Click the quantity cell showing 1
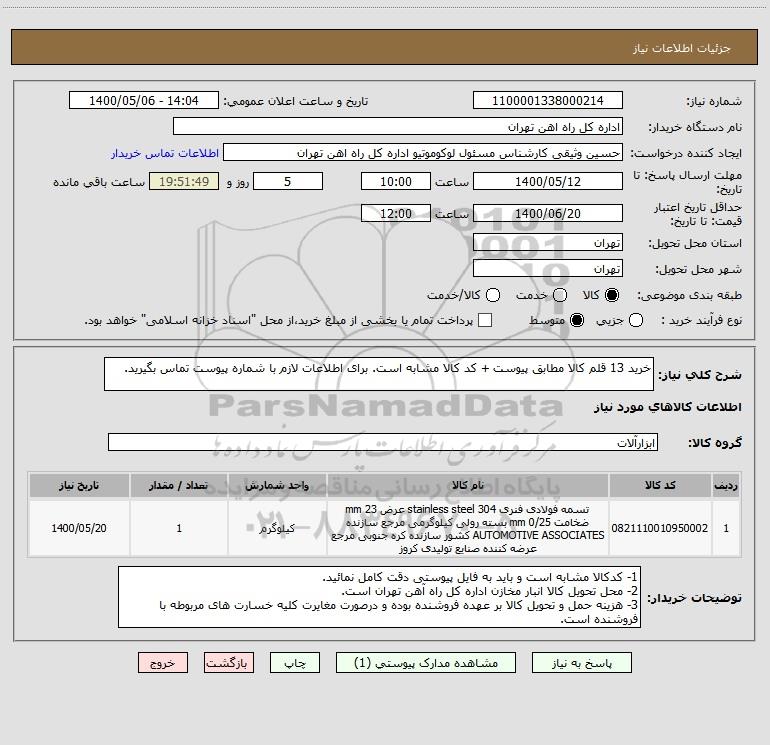Screen dimensions: 770x745 (x=179, y=528)
